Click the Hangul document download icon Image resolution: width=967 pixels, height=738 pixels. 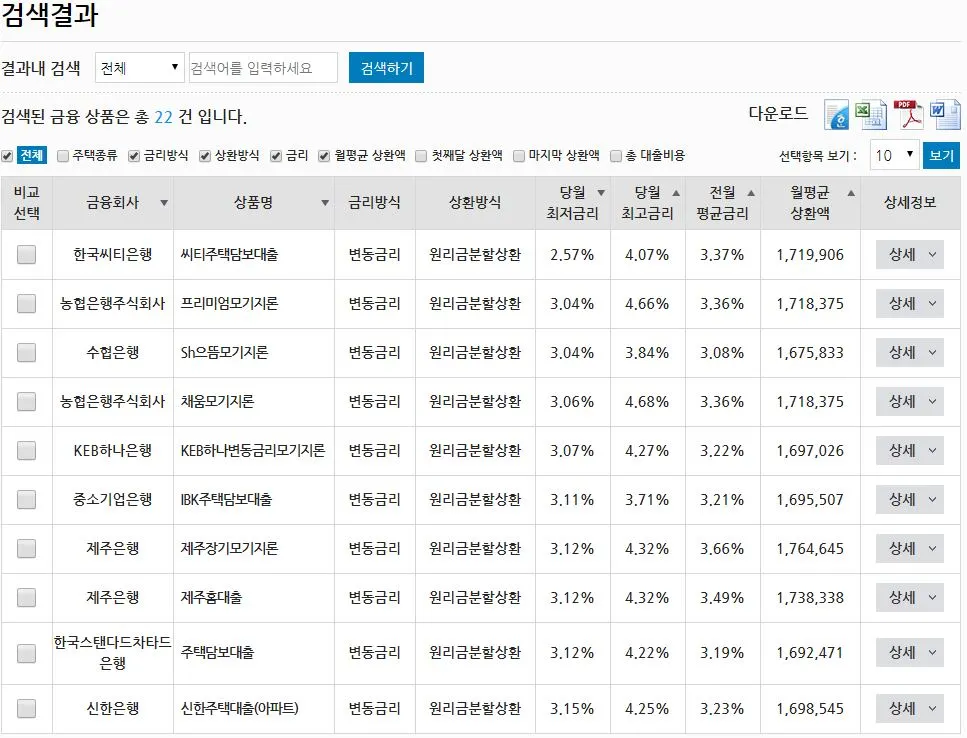pos(835,115)
